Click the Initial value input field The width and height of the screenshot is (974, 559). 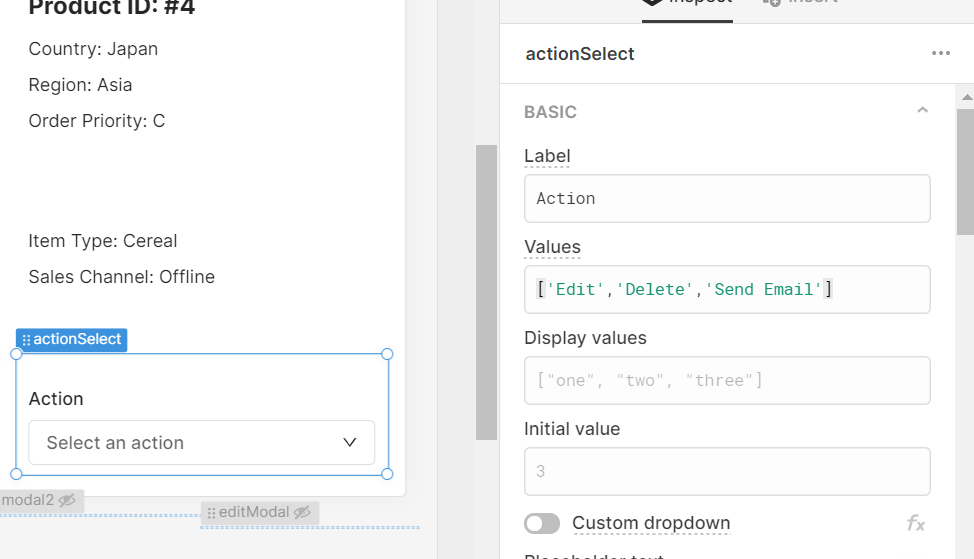tap(727, 471)
